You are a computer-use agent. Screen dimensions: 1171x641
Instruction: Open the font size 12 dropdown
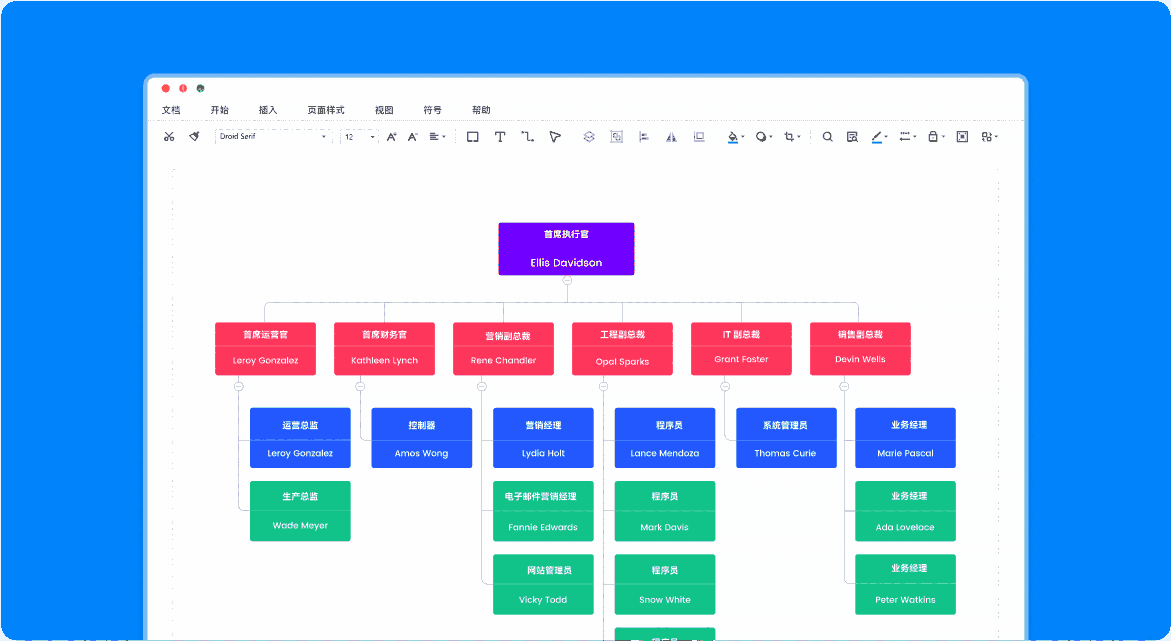(x=359, y=137)
